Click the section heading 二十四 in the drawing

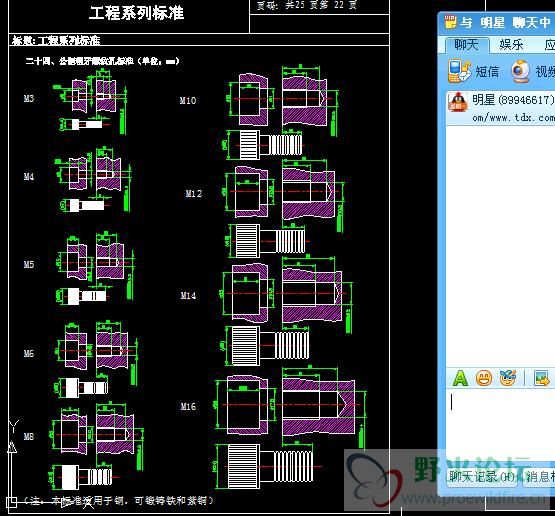pyautogui.click(x=102, y=61)
